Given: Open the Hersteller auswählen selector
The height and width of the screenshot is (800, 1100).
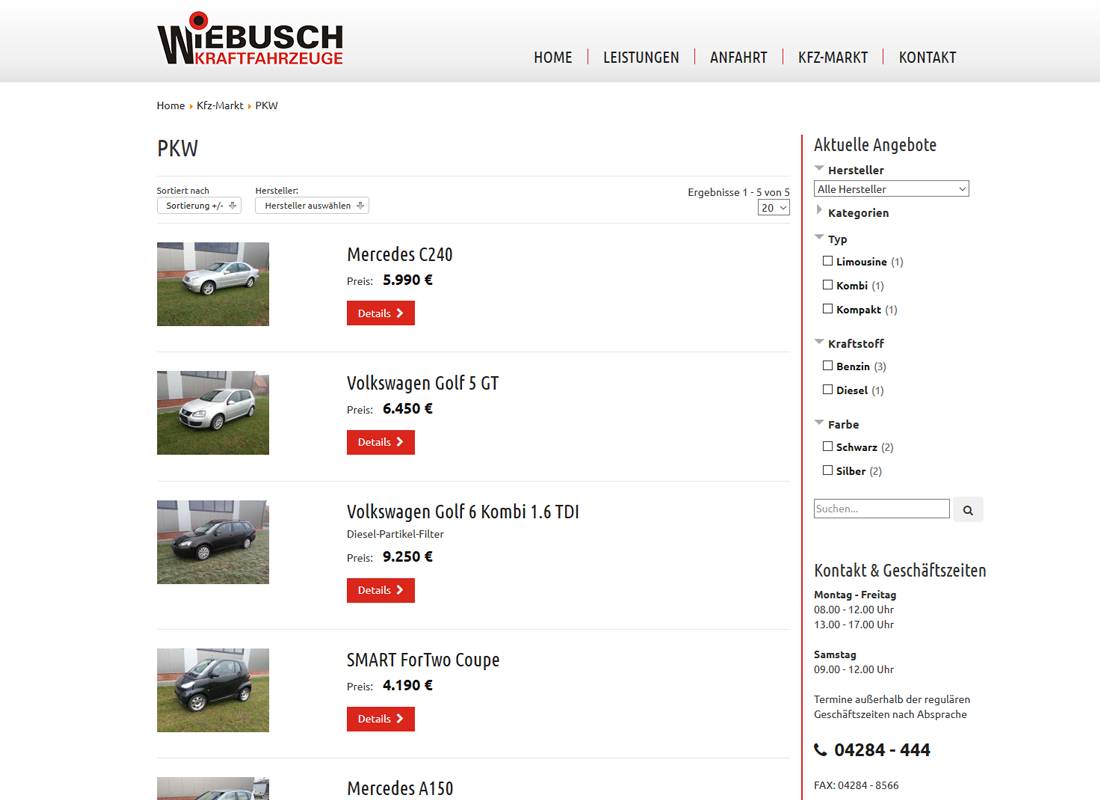Looking at the screenshot, I should coord(312,206).
